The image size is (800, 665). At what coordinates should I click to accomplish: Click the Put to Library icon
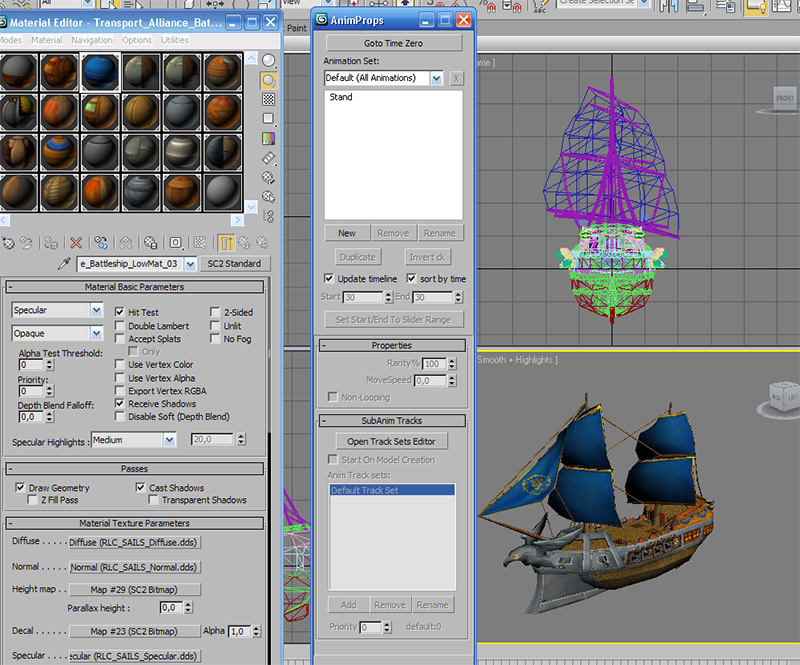pos(151,243)
